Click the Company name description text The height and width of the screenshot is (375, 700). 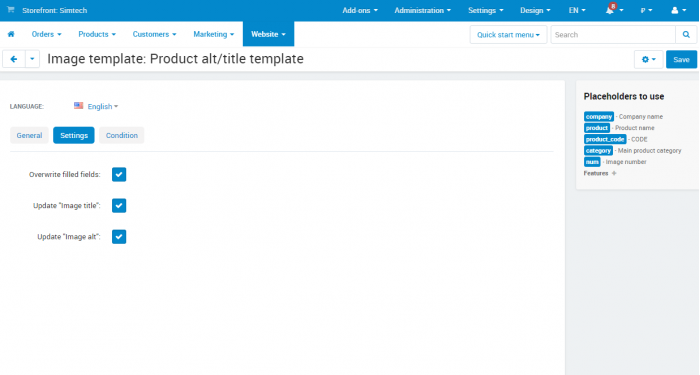click(641, 117)
